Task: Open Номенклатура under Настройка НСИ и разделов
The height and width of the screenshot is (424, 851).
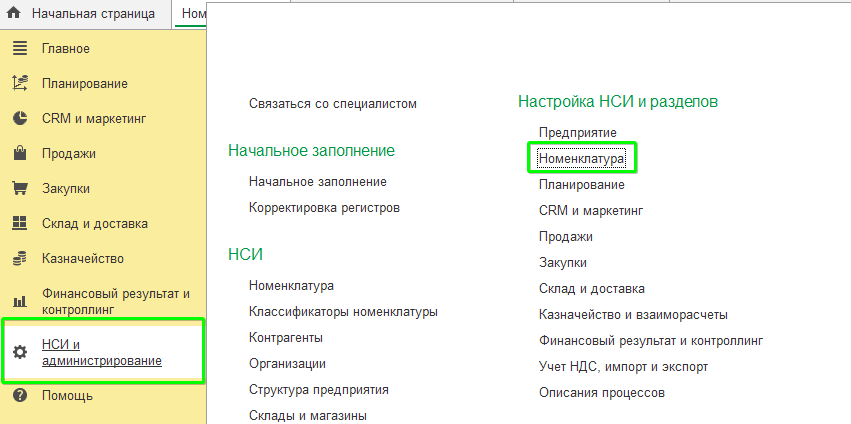Action: 581,159
